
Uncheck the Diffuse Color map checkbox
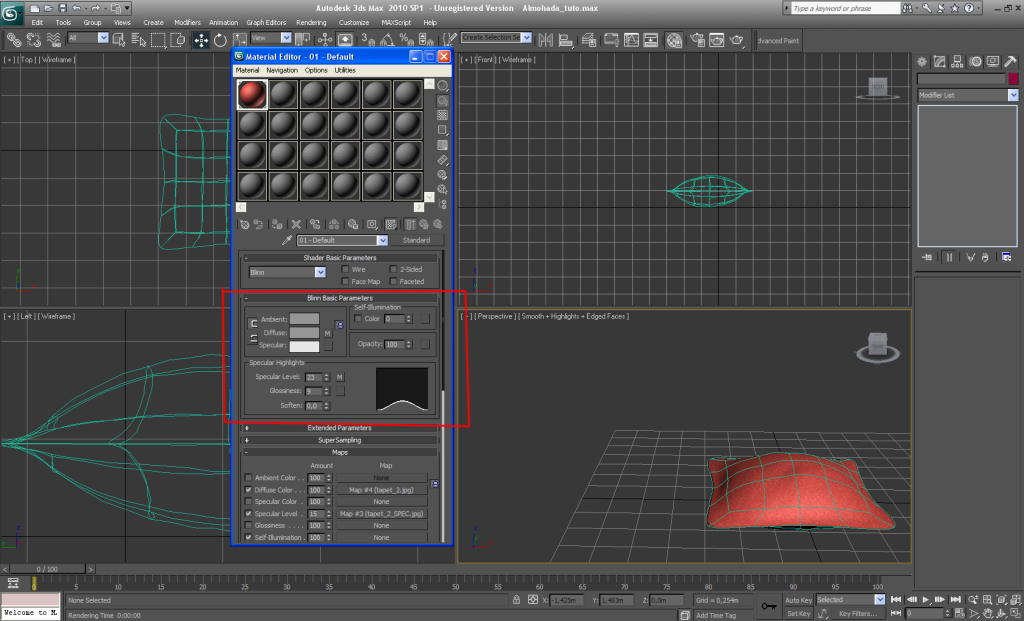[248, 490]
